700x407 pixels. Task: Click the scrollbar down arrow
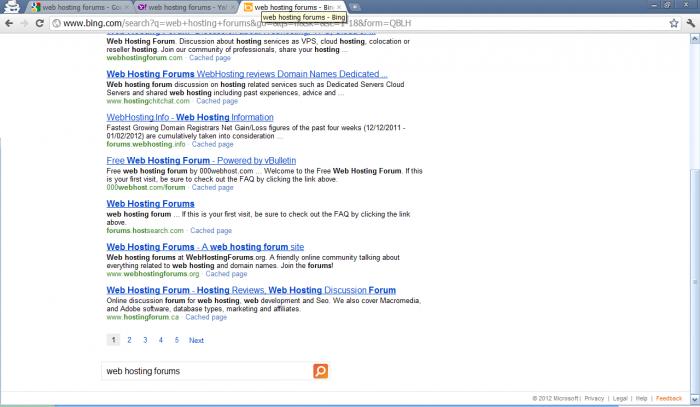tap(695, 399)
